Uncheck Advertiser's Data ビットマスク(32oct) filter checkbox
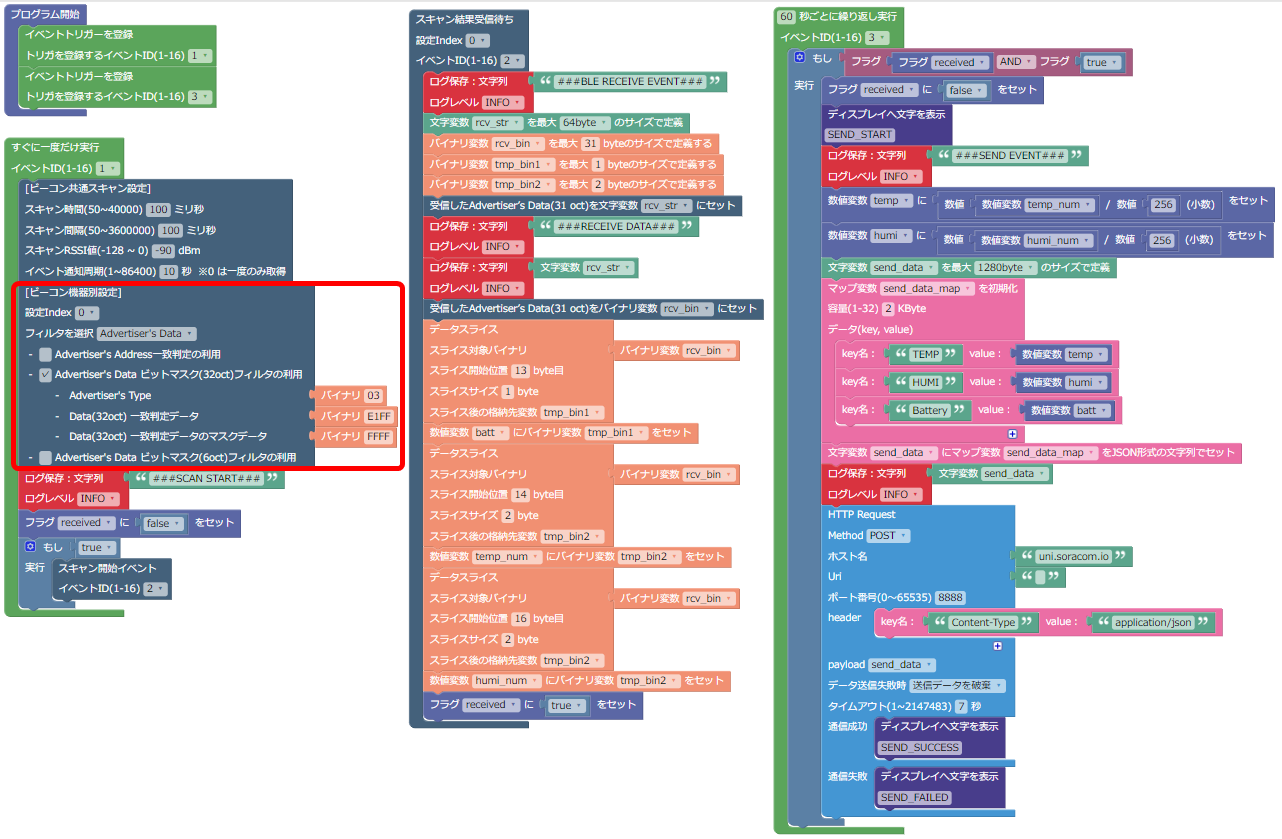 click(45, 375)
